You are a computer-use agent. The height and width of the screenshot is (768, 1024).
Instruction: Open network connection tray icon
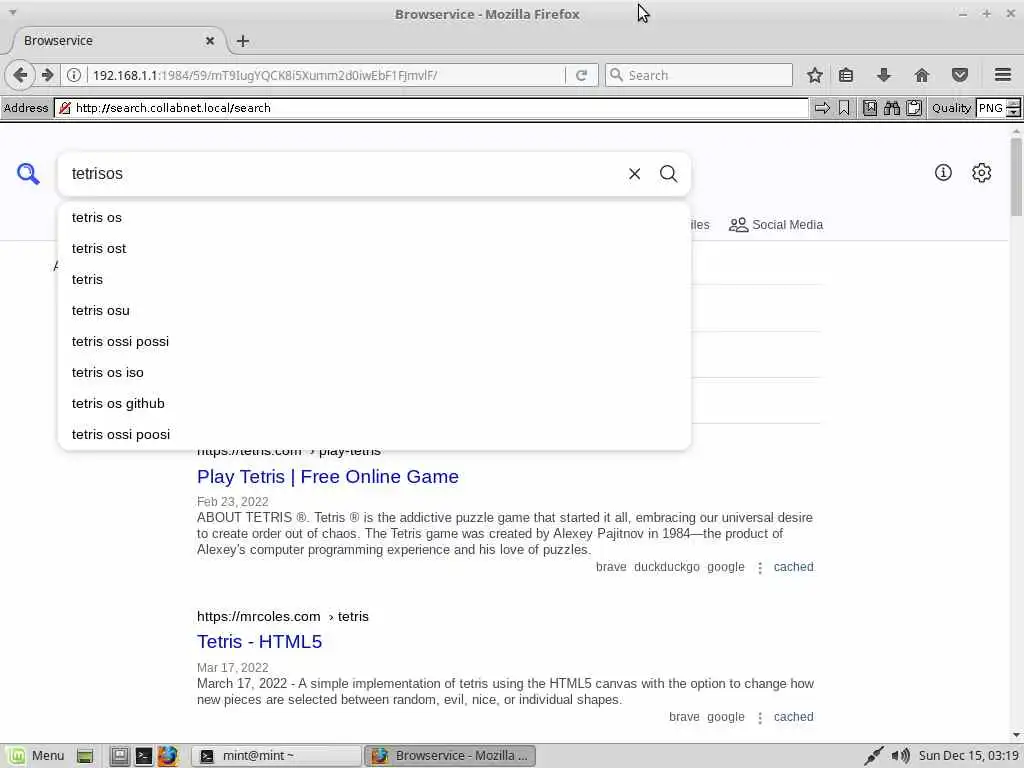click(874, 756)
